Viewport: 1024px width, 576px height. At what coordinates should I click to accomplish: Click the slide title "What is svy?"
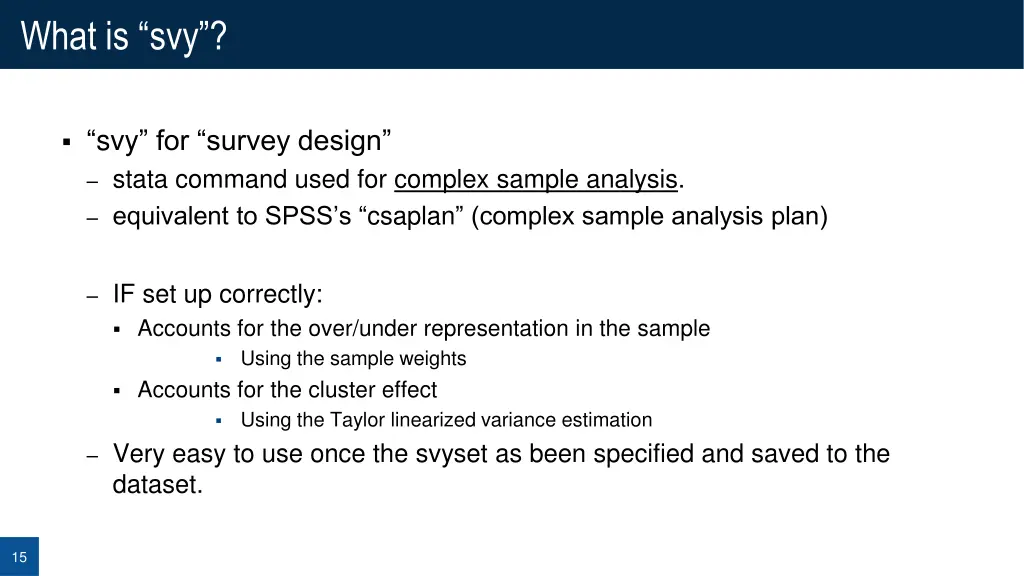[123, 36]
